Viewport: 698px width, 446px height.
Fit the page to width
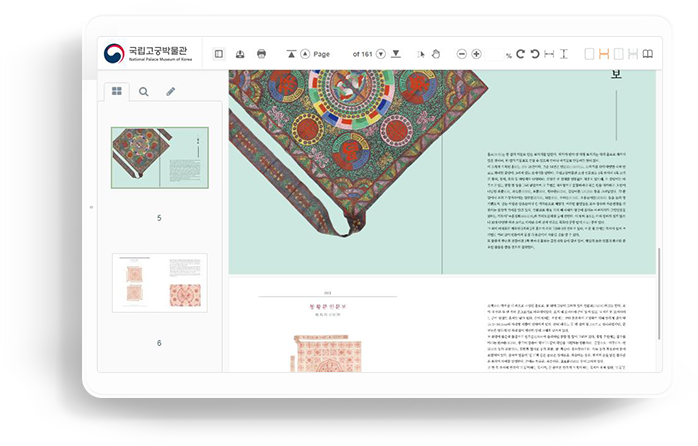pyautogui.click(x=549, y=53)
